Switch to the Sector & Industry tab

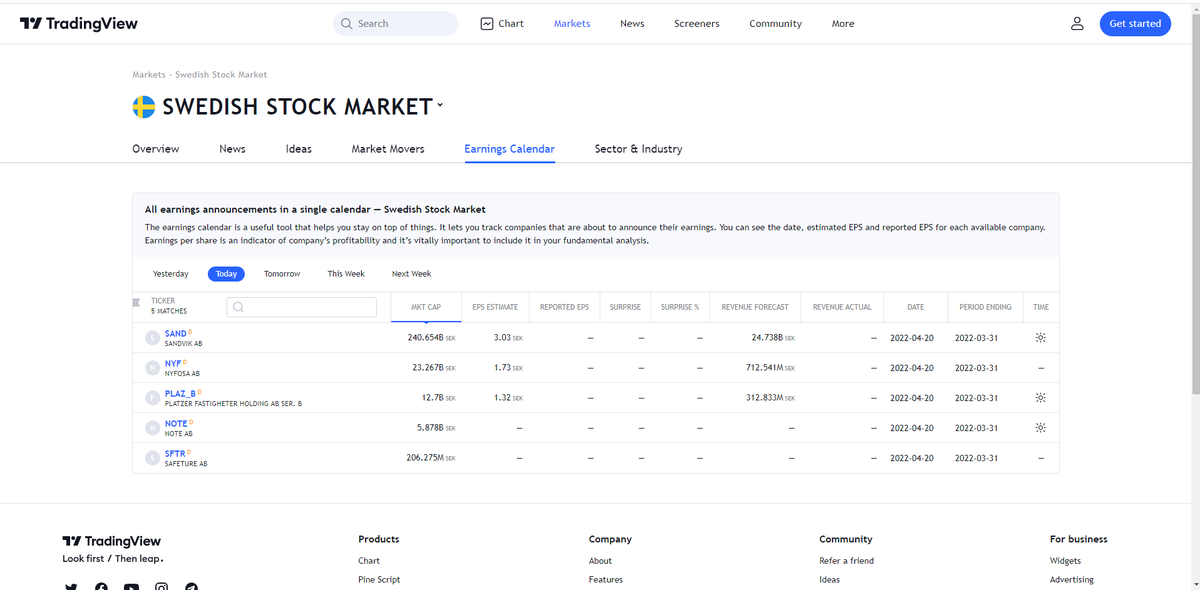(638, 149)
